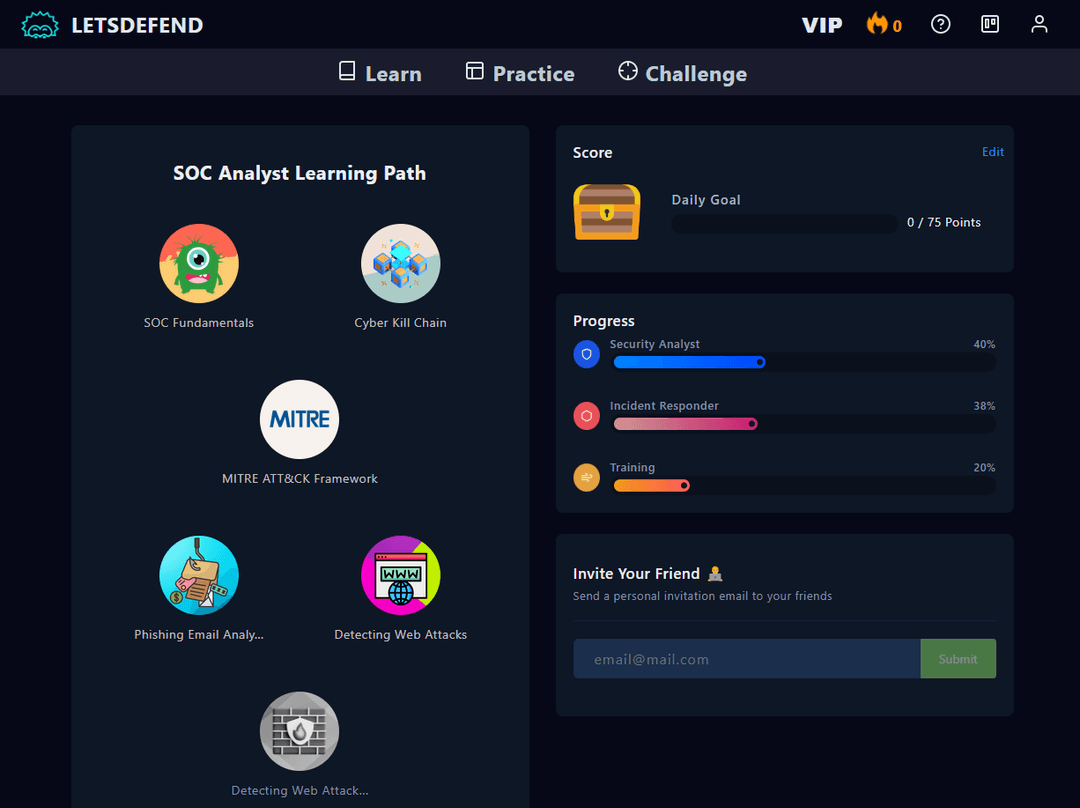This screenshot has width=1080, height=808.
Task: Open the user profile icon
Action: [x=1039, y=24]
